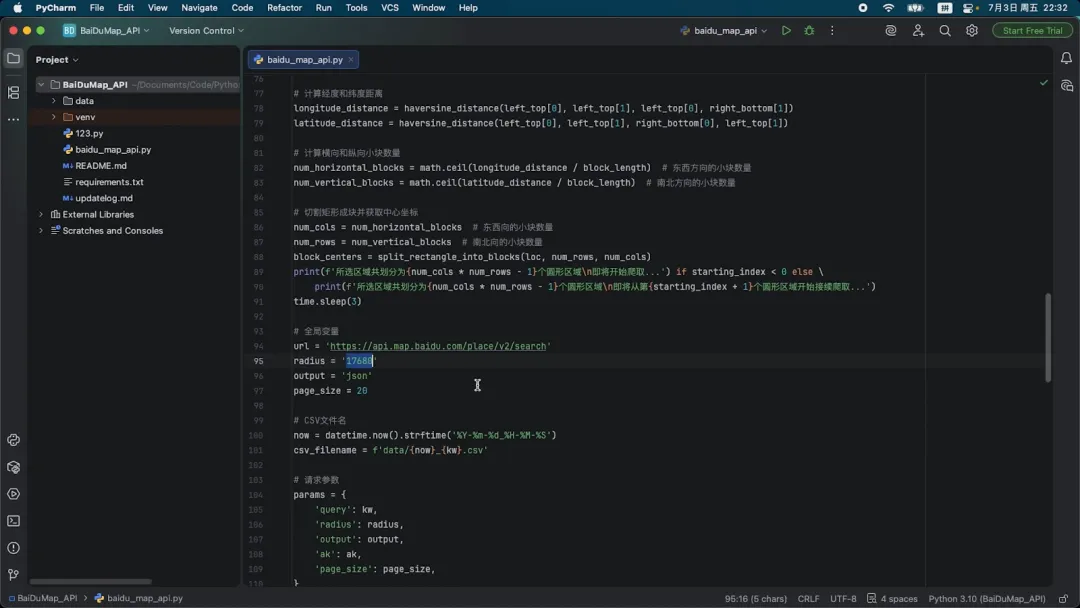Open the baidu_map_api run configuration dropdown
This screenshot has height=608, width=1080.
723,30
